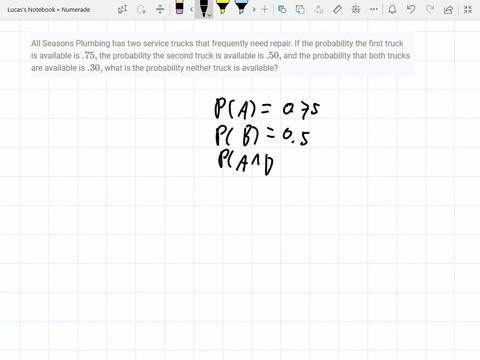Share the notebook page

click(449, 9)
